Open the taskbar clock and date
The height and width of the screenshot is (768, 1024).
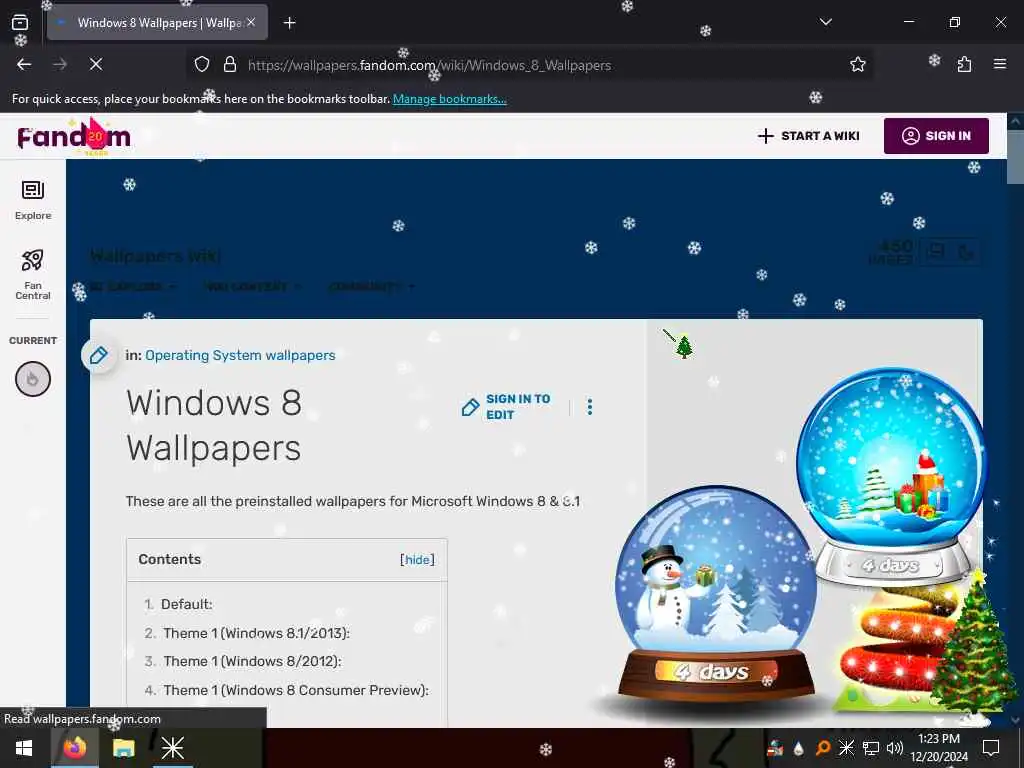tap(939, 748)
